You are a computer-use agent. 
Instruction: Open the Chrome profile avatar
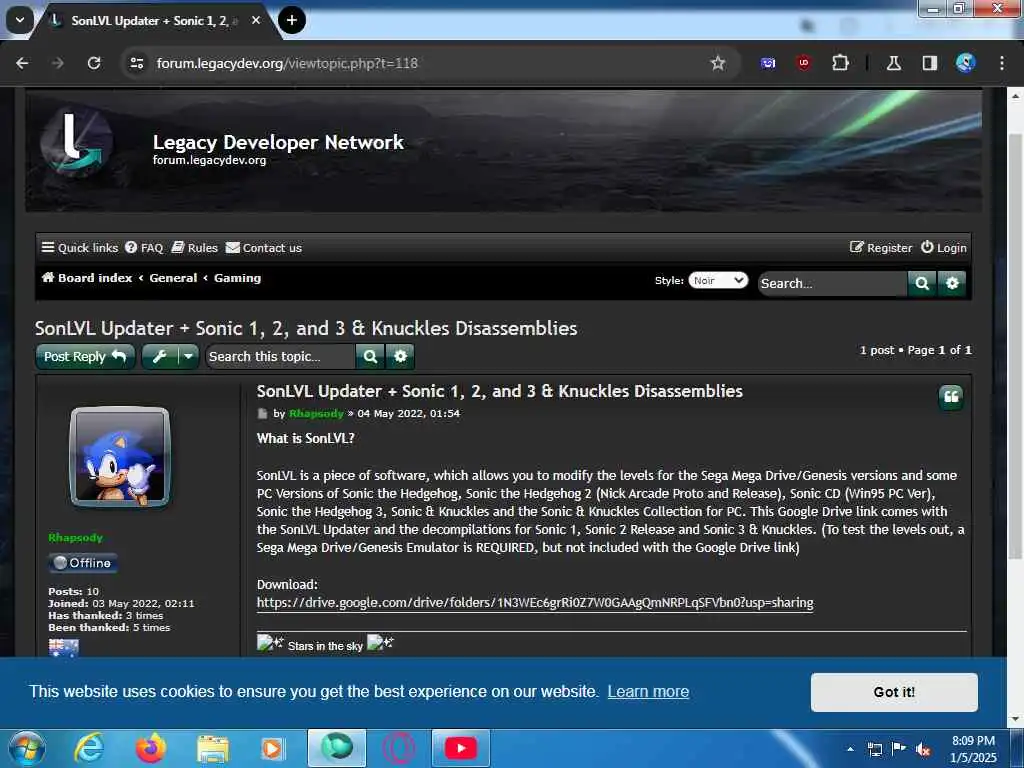965,63
